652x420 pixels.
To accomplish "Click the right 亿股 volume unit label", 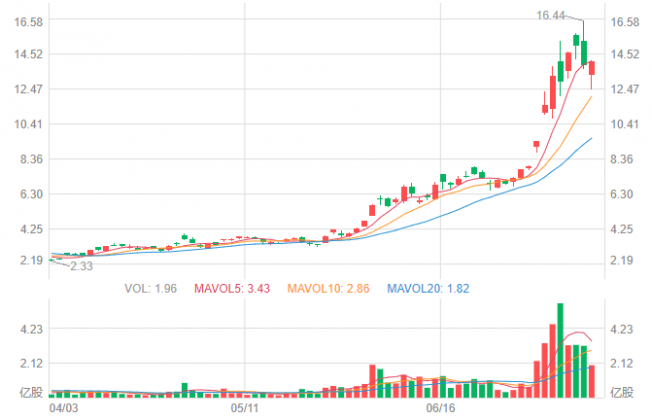I will pyautogui.click(x=622, y=392).
